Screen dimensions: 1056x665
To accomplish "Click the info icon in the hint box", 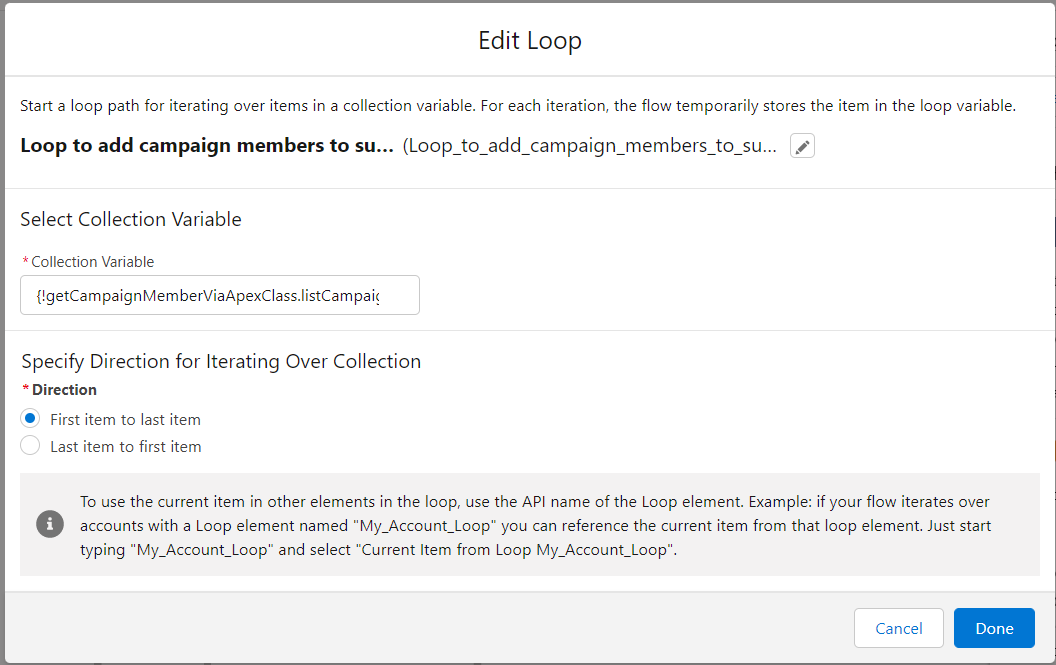I will tap(50, 524).
